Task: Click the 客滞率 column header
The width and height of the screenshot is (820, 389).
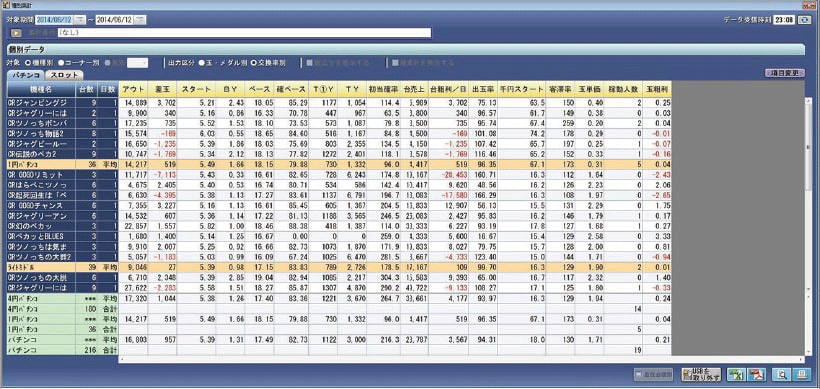Action: click(560, 89)
